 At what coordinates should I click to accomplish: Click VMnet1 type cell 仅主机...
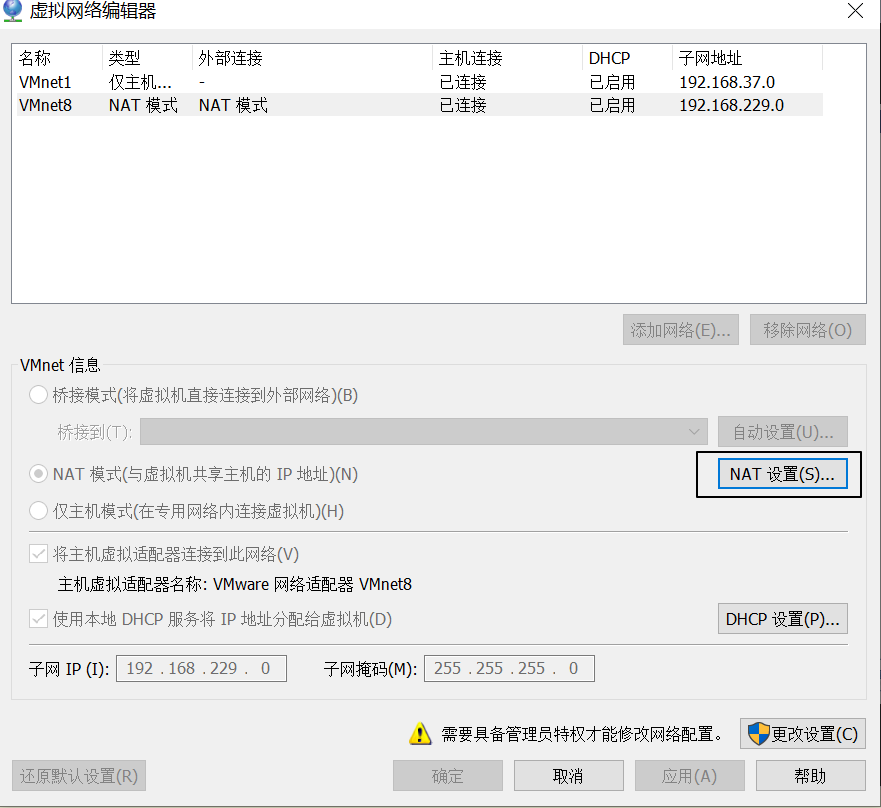click(x=140, y=82)
